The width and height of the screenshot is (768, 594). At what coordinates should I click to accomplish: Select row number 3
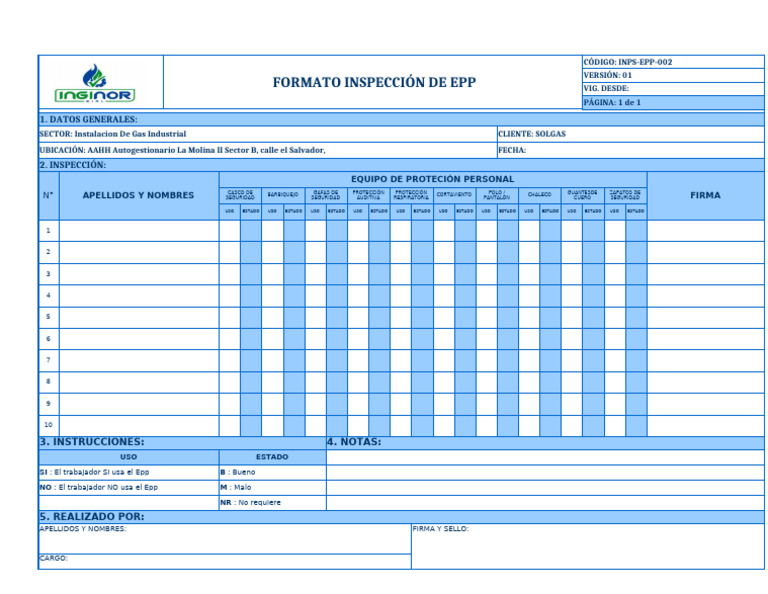point(48,274)
